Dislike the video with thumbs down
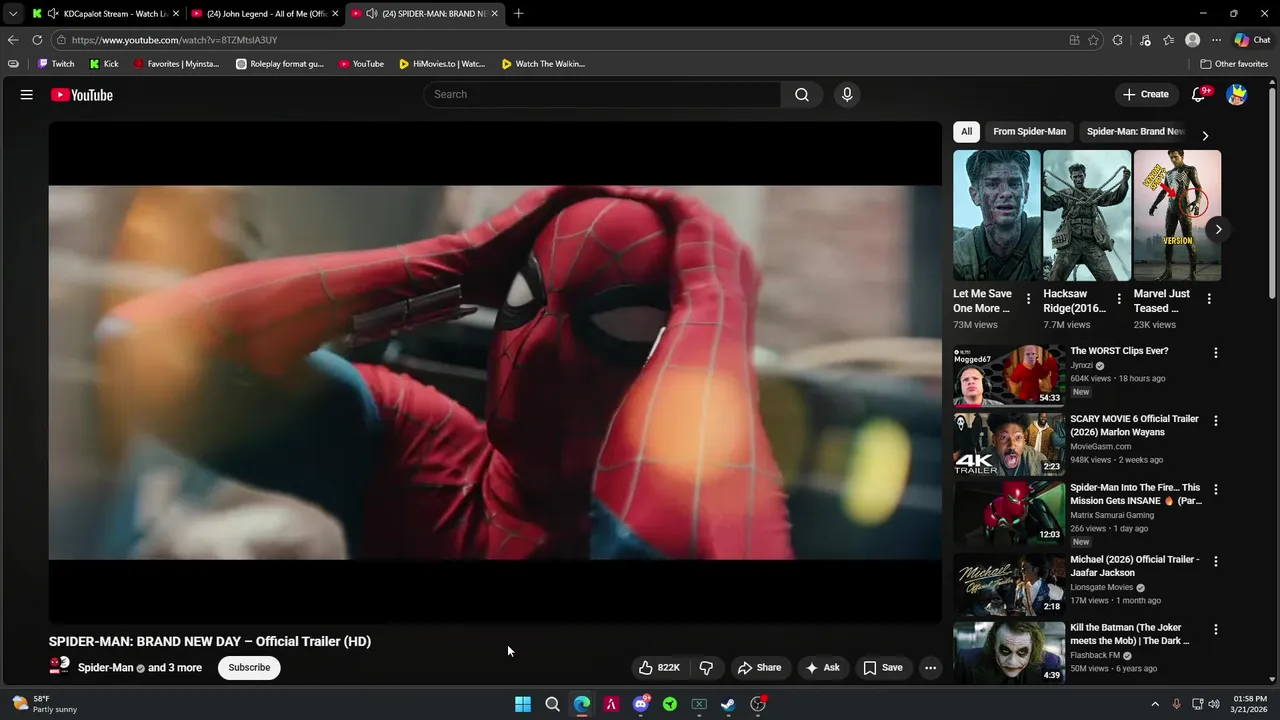This screenshot has width=1280, height=720. click(x=706, y=668)
